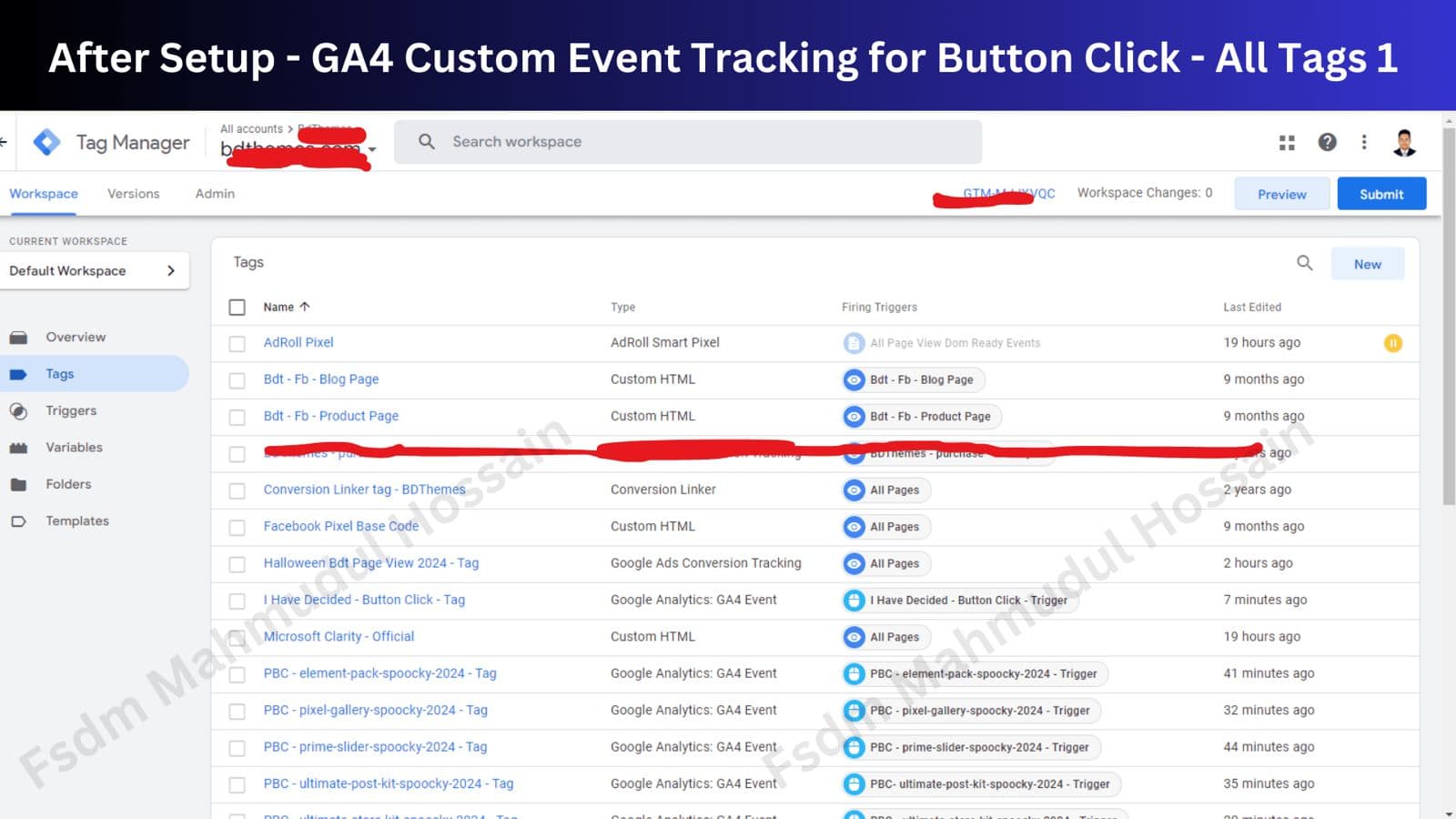Click the Variables sidebar icon
The image size is (1456, 819).
(x=18, y=448)
